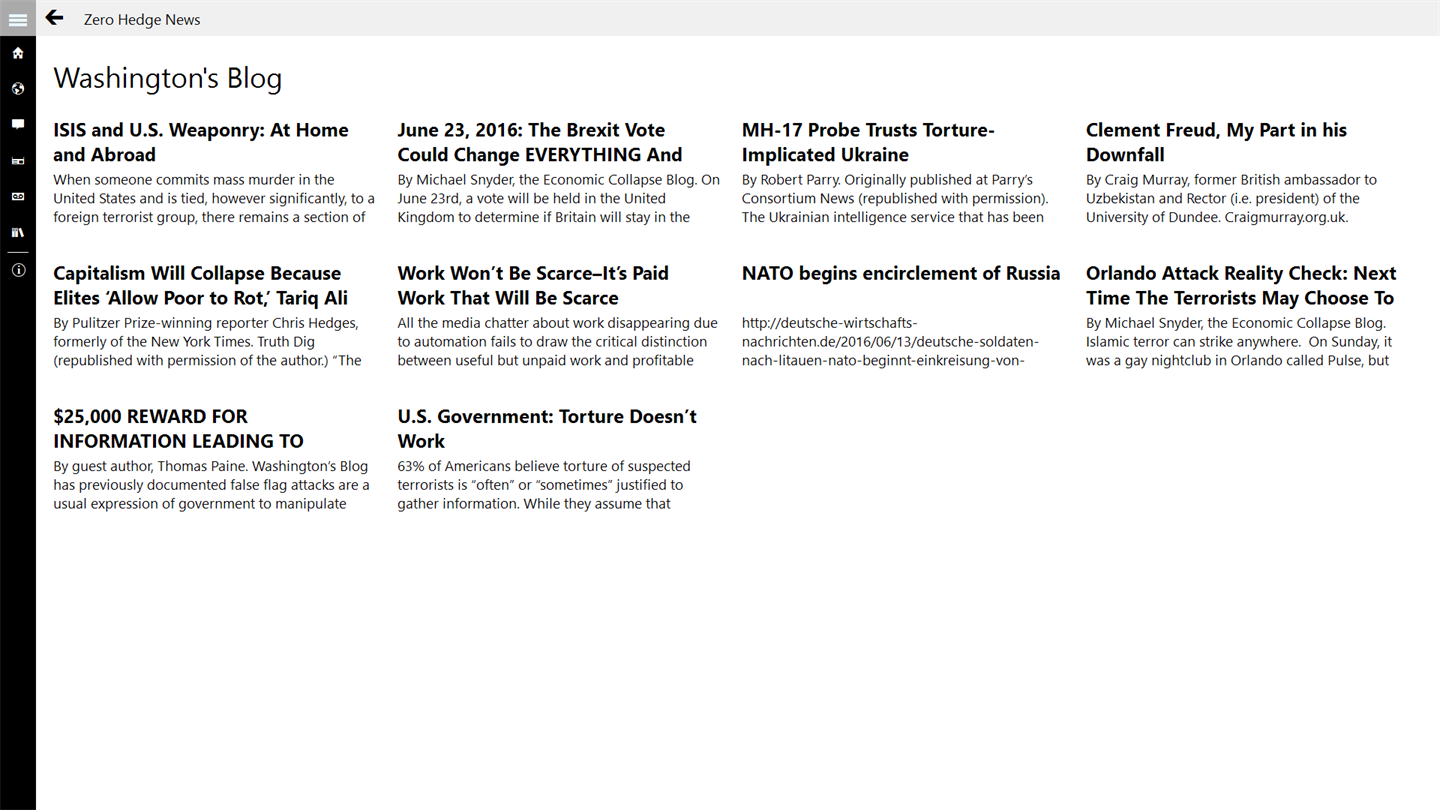
Task: Click summary 'By guest author, Thomas Paine'
Action: [211, 485]
